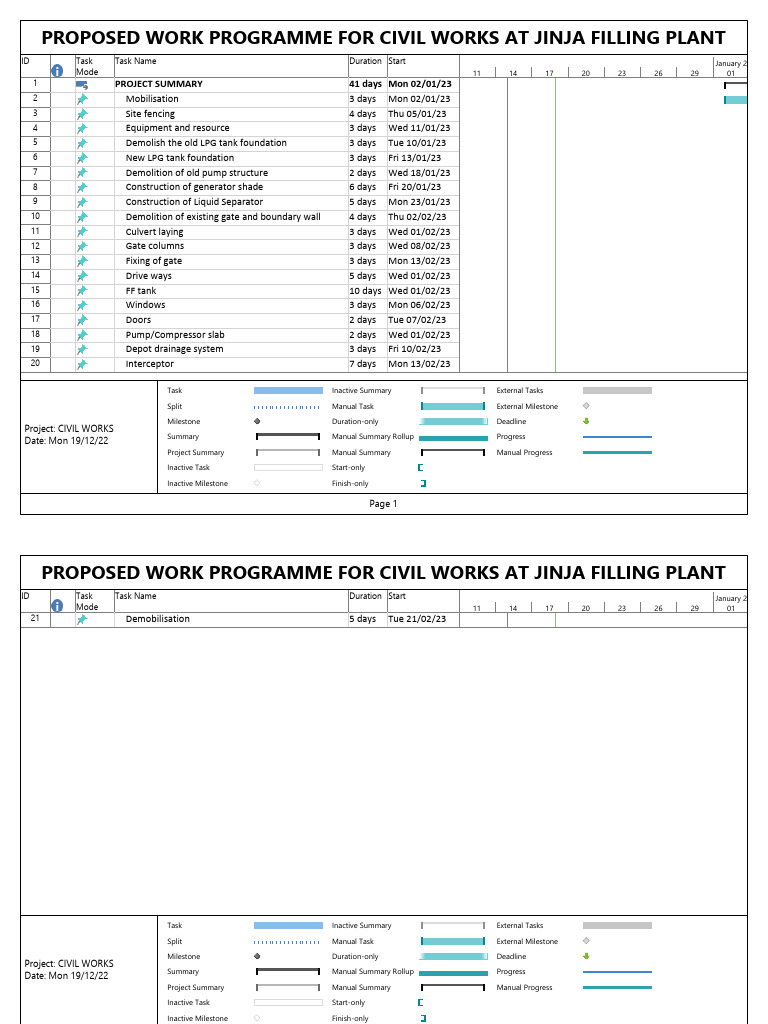Click the pin icon in the Mobilisation row
This screenshot has width=768, height=1024.
pos(82,99)
